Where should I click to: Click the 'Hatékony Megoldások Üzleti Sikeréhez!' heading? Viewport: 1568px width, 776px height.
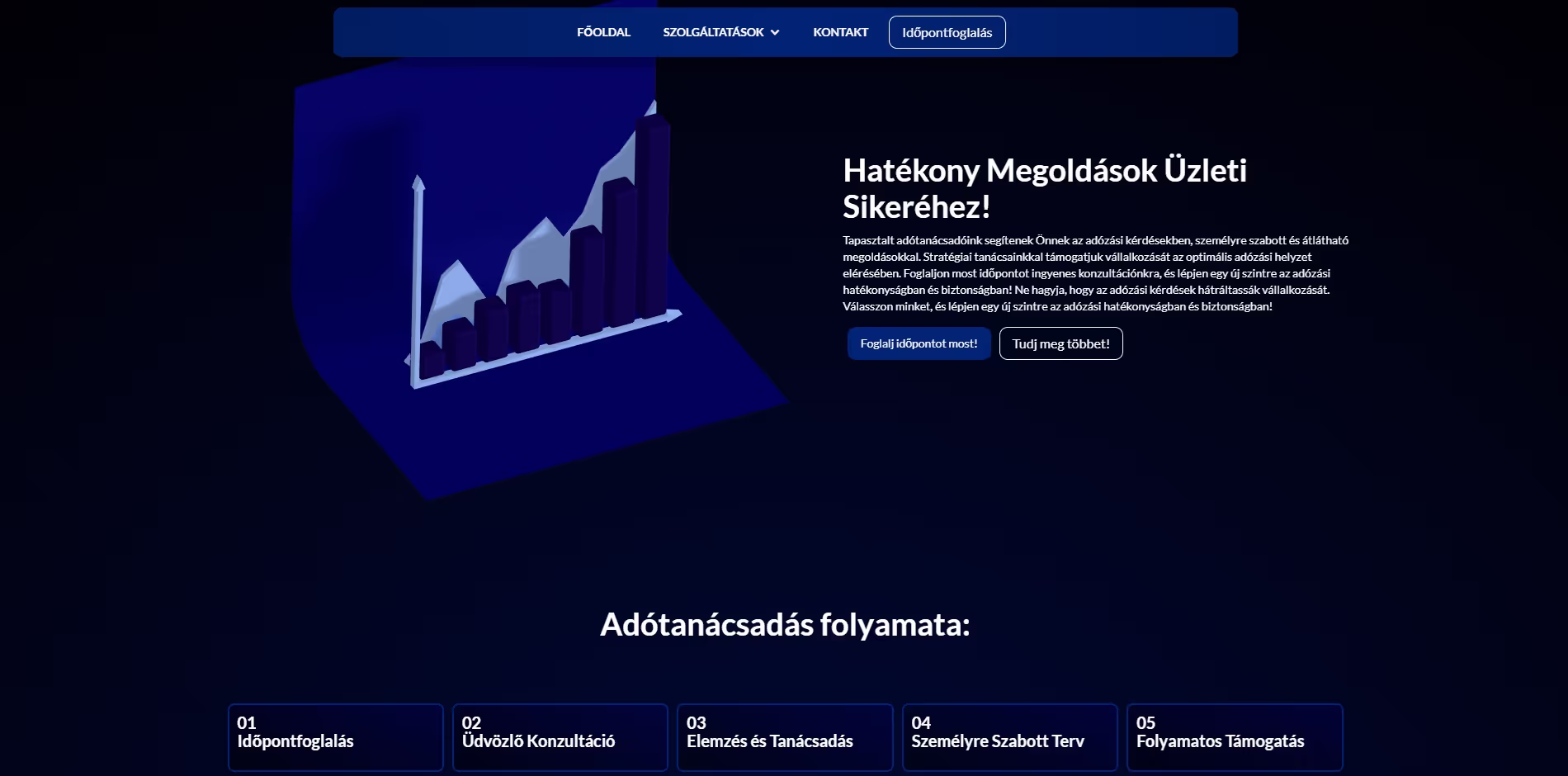[x=1045, y=188]
